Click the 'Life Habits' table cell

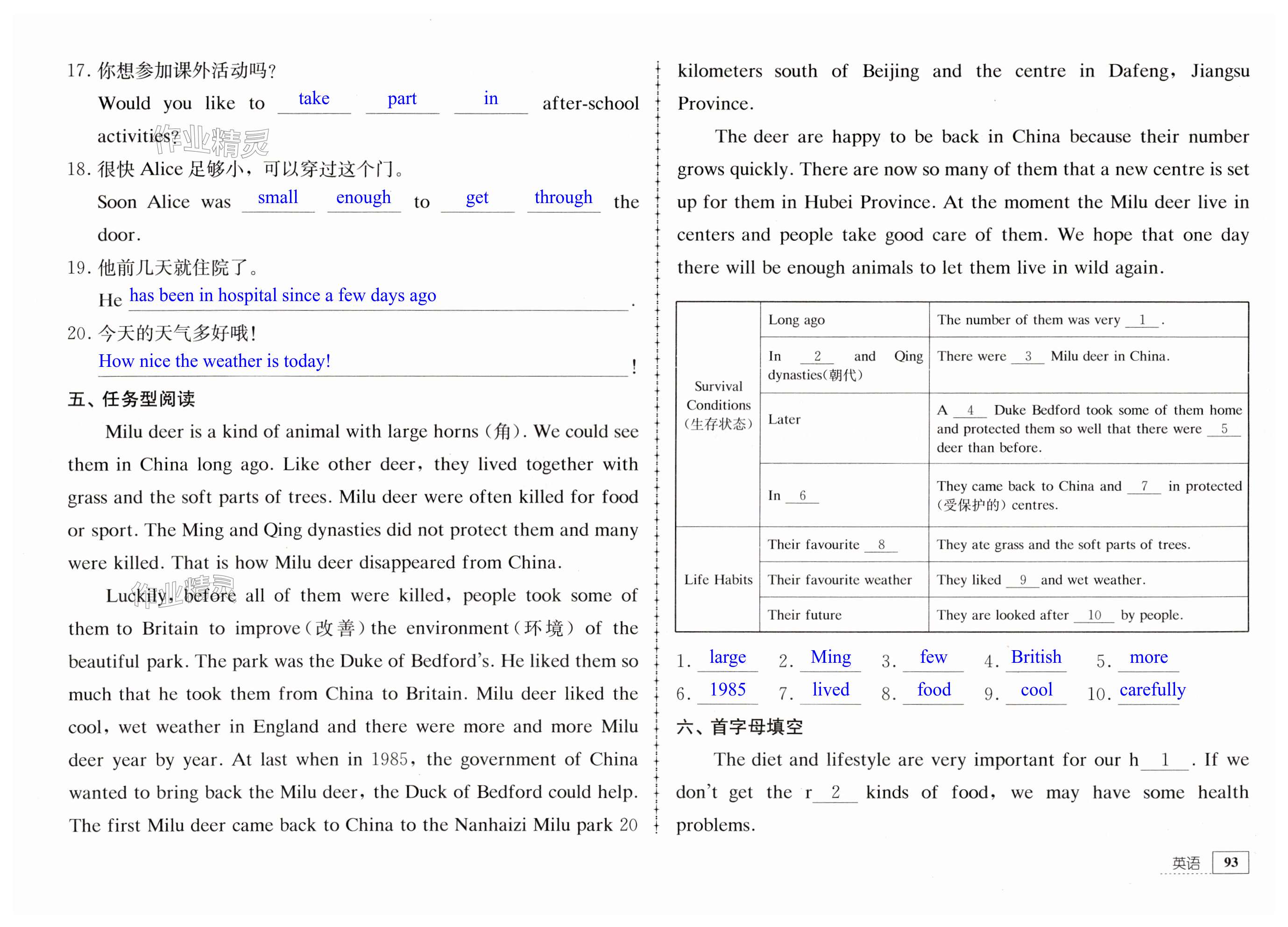coord(718,580)
